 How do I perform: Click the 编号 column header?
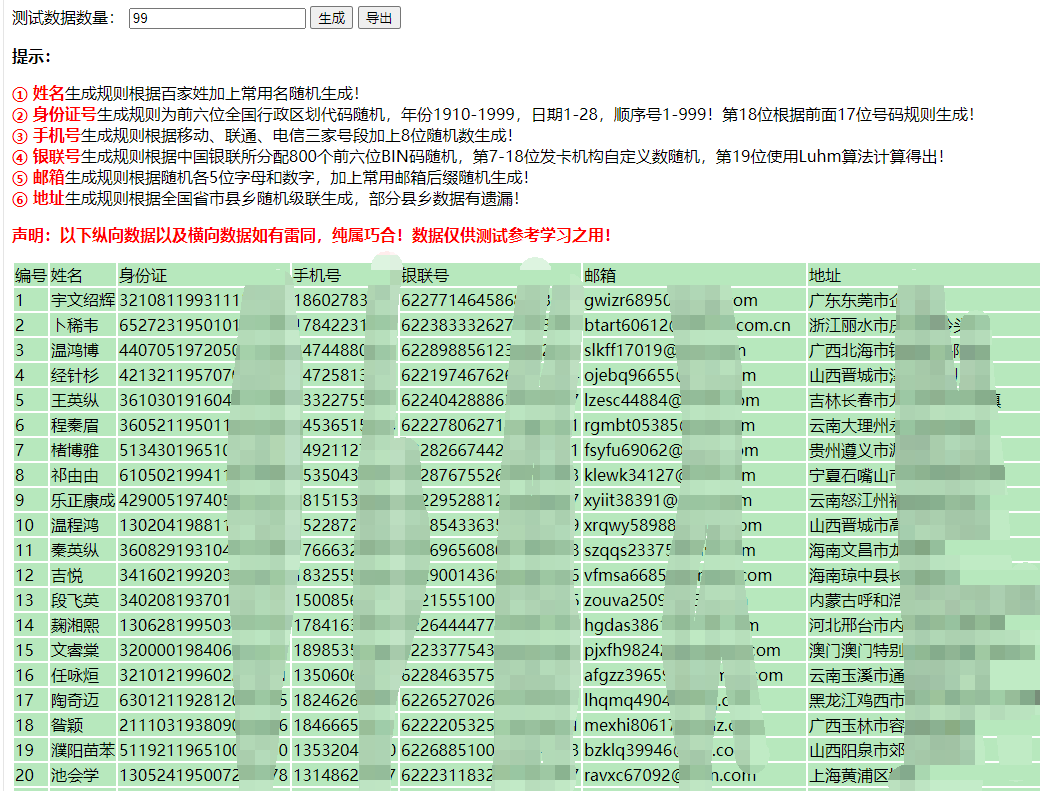tap(30, 276)
